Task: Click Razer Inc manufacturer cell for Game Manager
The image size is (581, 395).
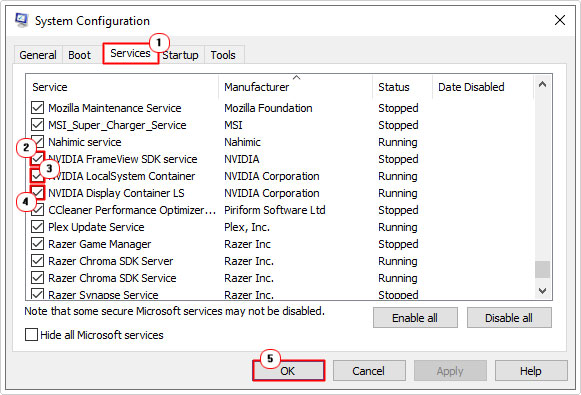Action: tap(248, 244)
